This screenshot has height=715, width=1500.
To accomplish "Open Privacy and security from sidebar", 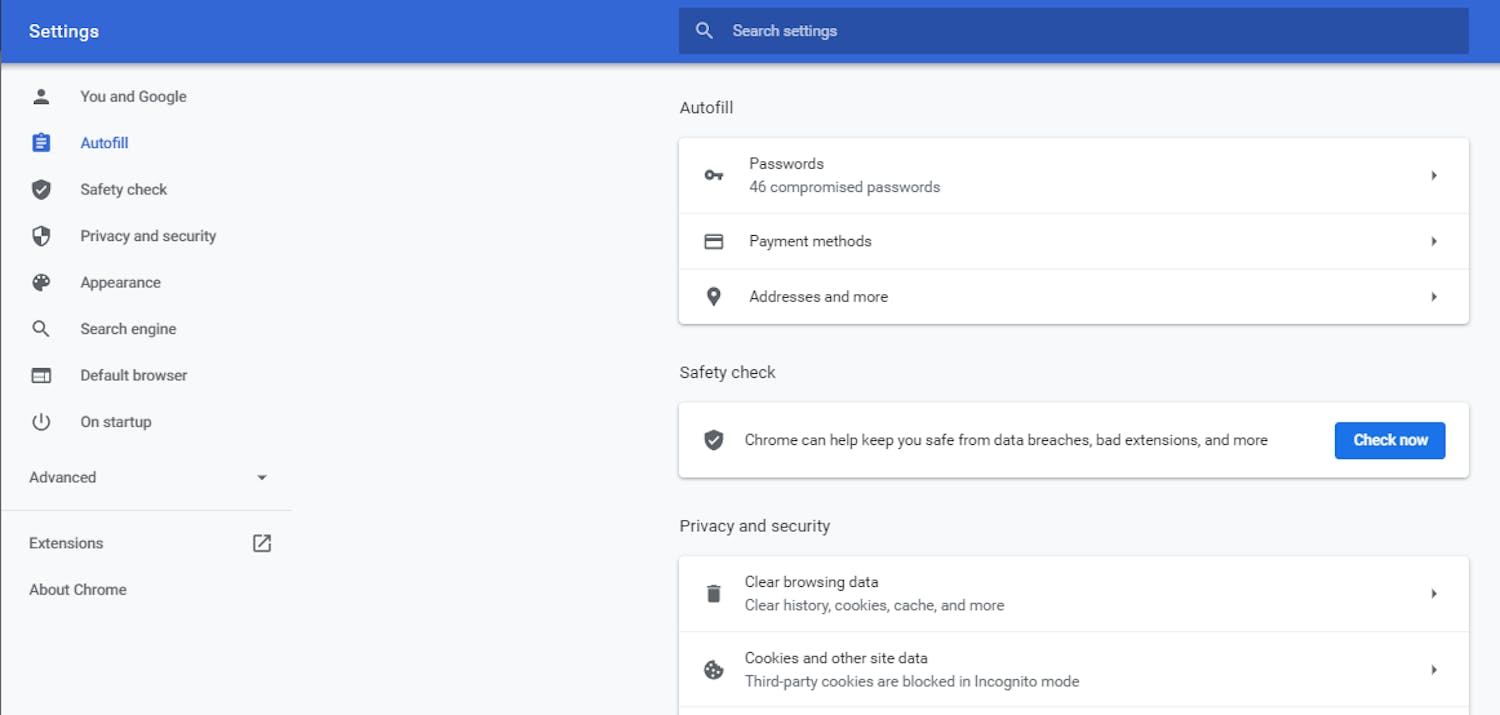I will (x=148, y=236).
